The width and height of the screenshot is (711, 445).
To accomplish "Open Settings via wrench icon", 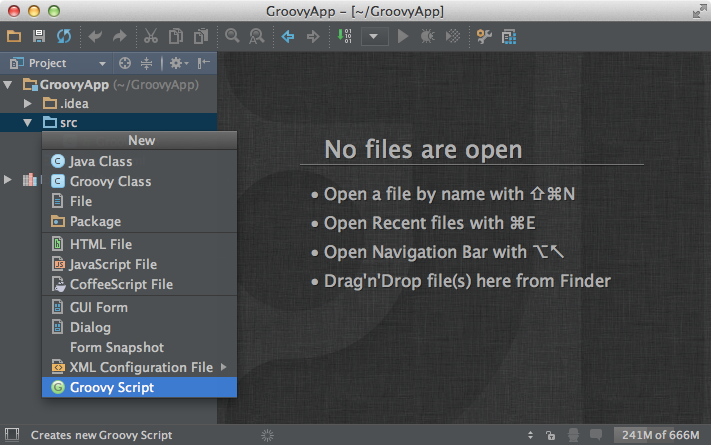I will [x=484, y=36].
